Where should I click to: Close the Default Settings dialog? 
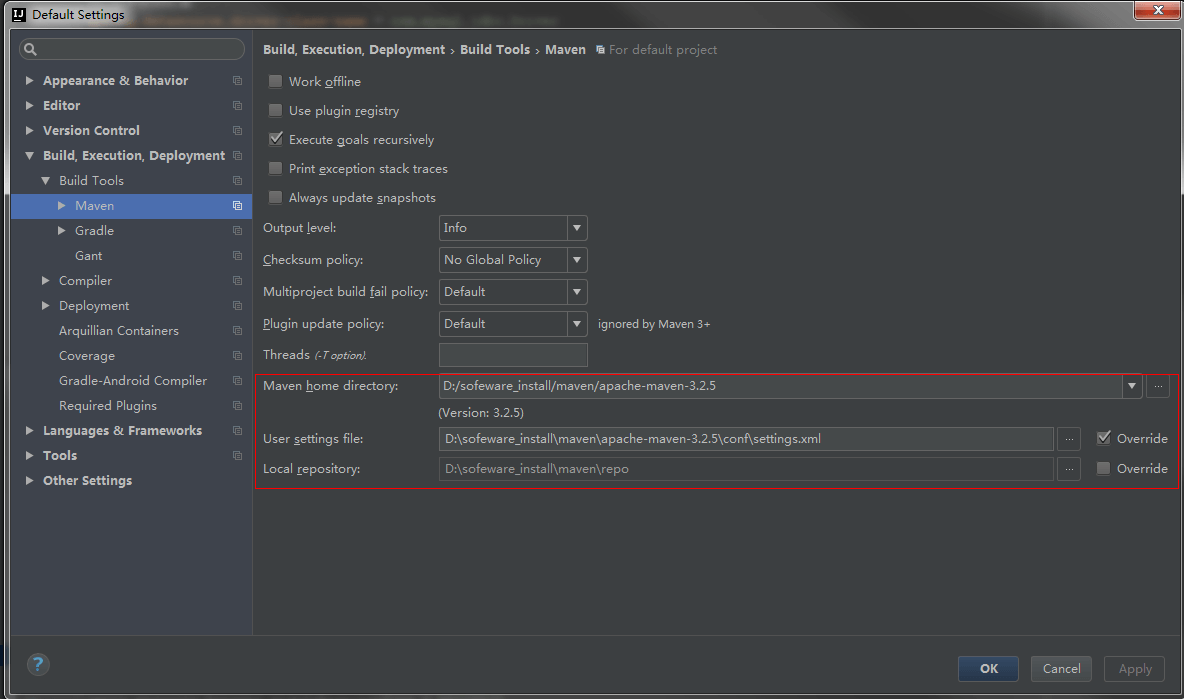pyautogui.click(x=1157, y=10)
